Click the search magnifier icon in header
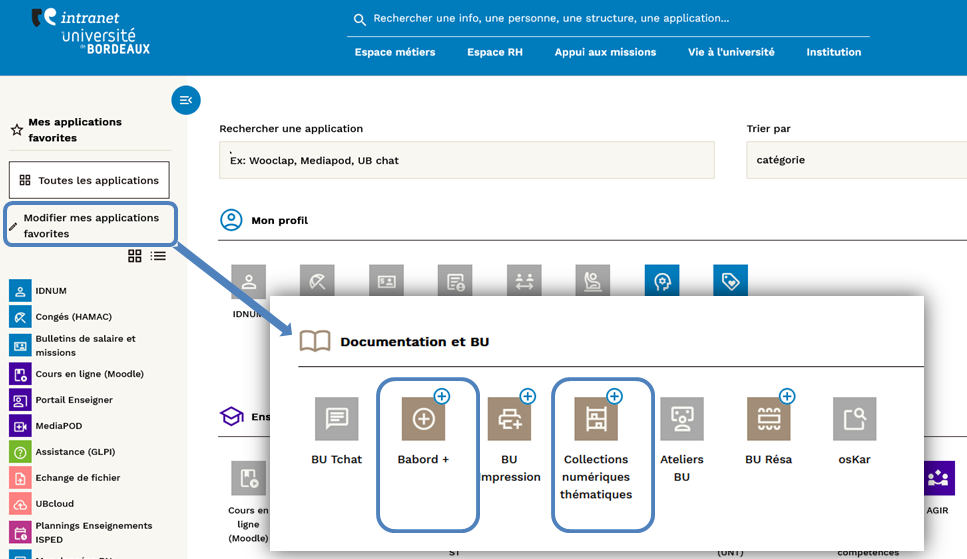 360,19
